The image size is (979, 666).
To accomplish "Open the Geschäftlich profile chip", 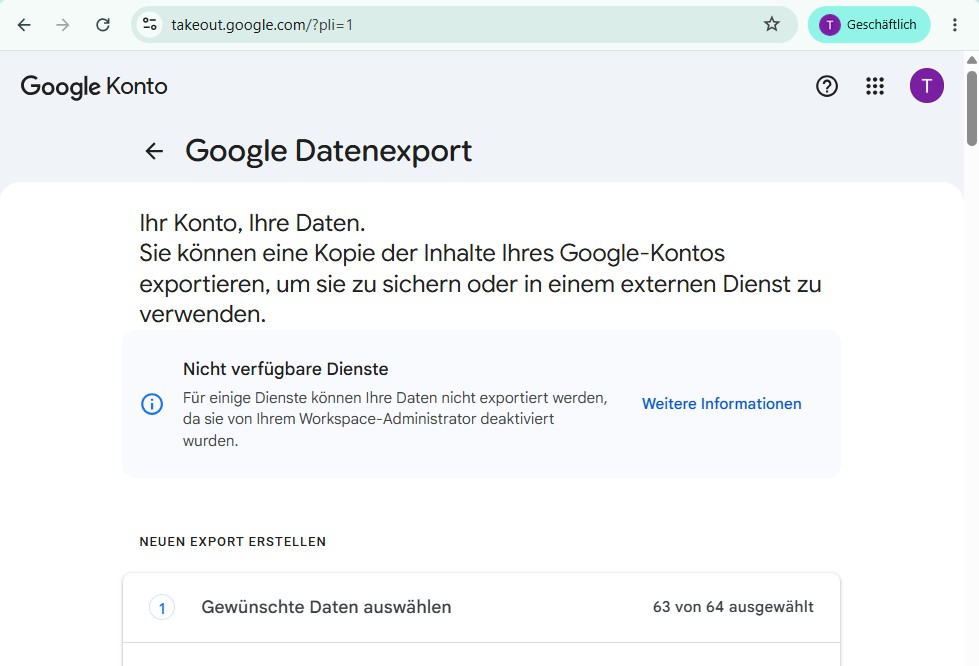I will [868, 25].
